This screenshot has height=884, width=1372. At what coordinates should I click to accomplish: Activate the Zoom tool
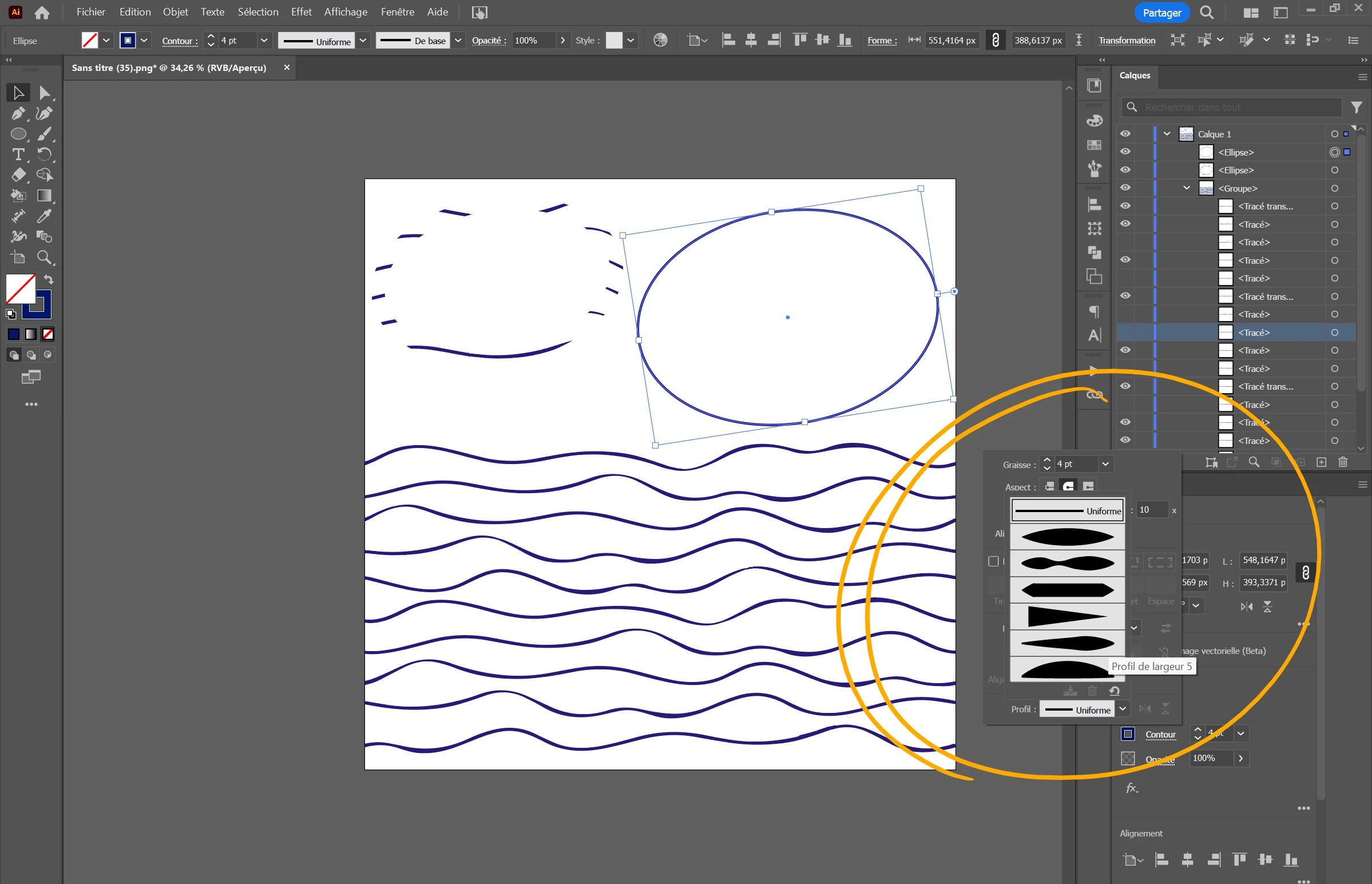(45, 257)
